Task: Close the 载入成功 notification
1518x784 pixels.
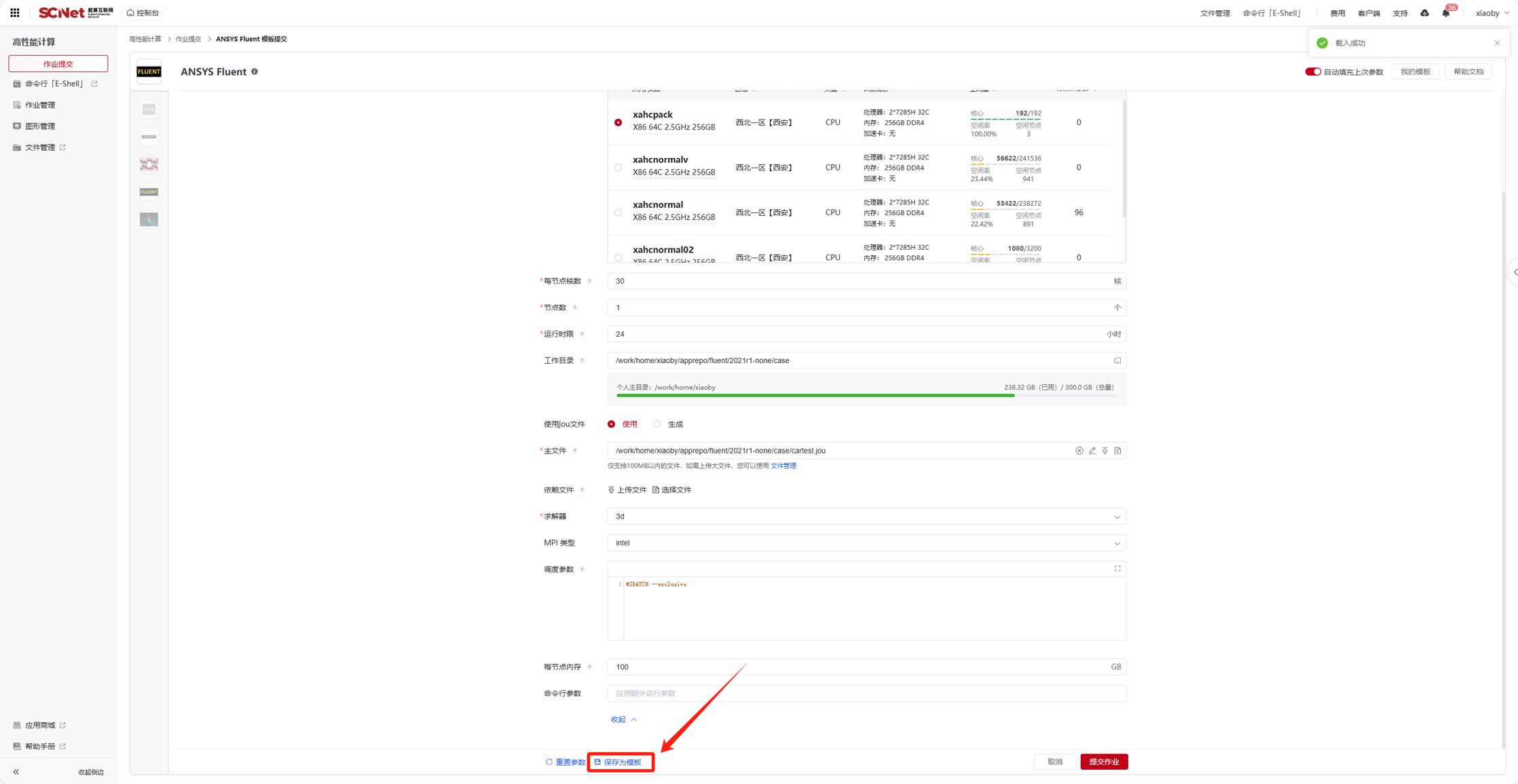Action: tap(1497, 43)
